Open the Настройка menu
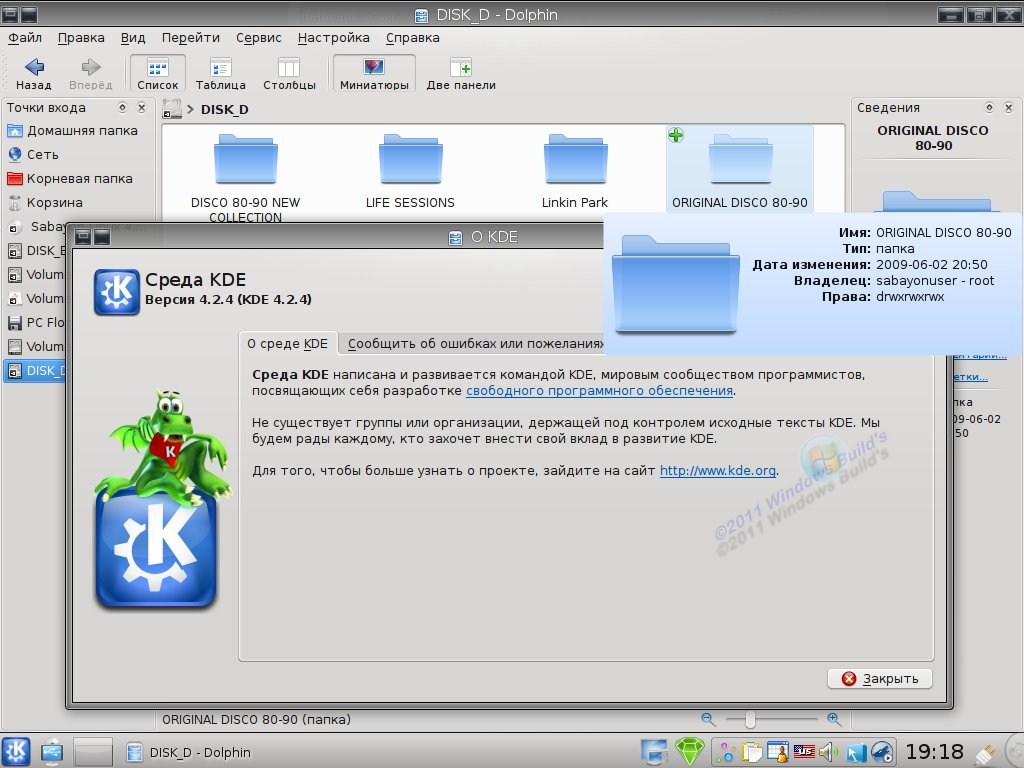 [334, 38]
